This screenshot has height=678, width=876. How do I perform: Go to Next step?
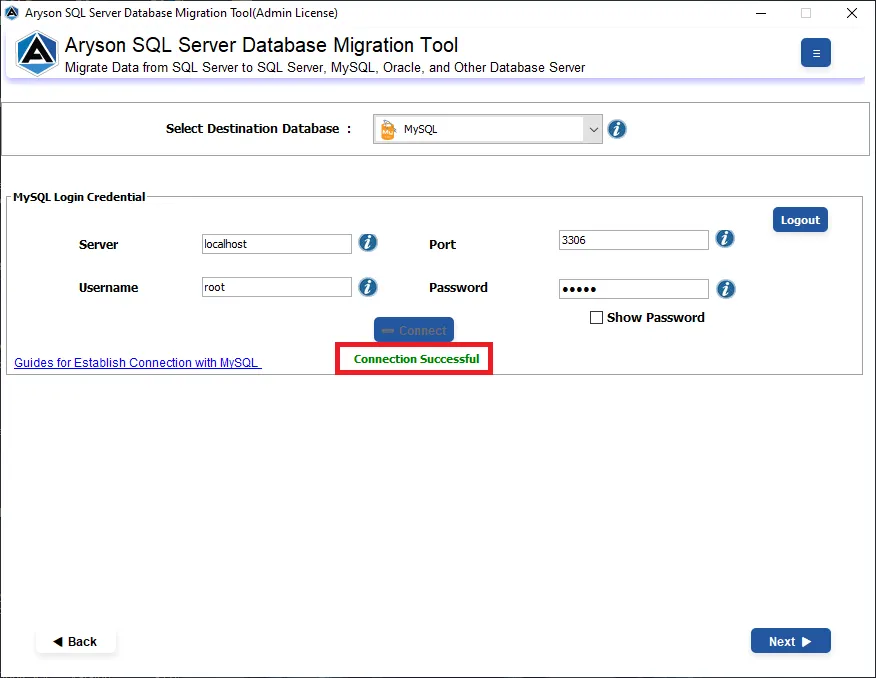pyautogui.click(x=791, y=641)
